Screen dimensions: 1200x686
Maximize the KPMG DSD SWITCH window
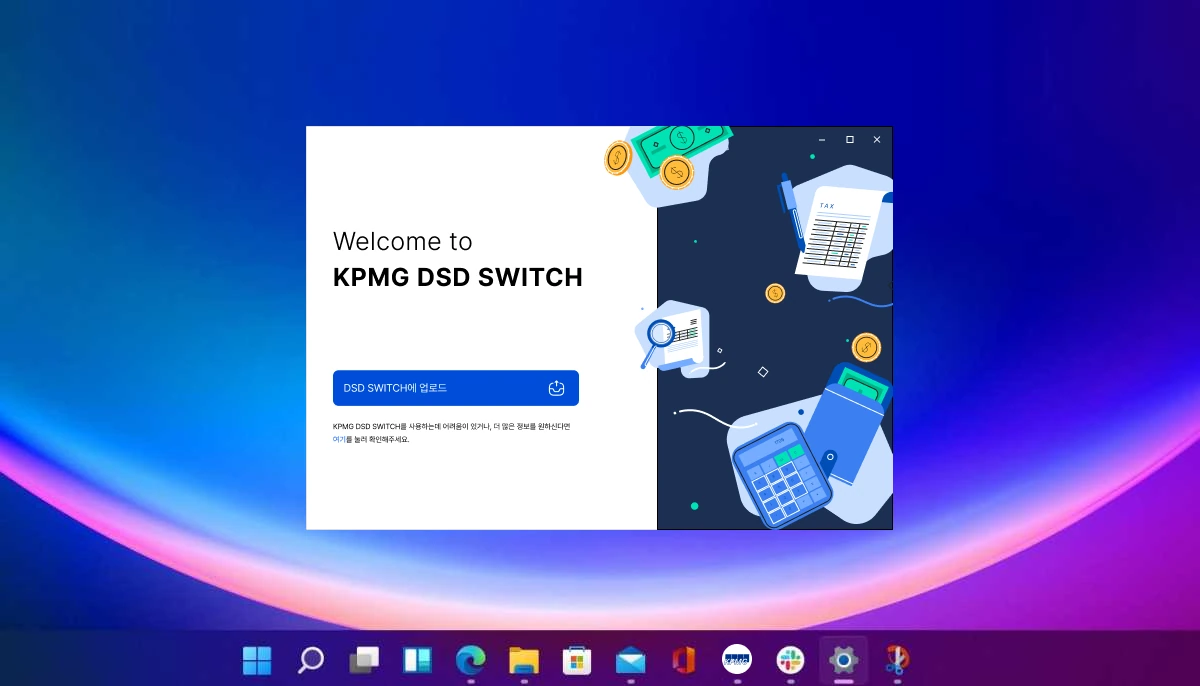click(x=850, y=140)
